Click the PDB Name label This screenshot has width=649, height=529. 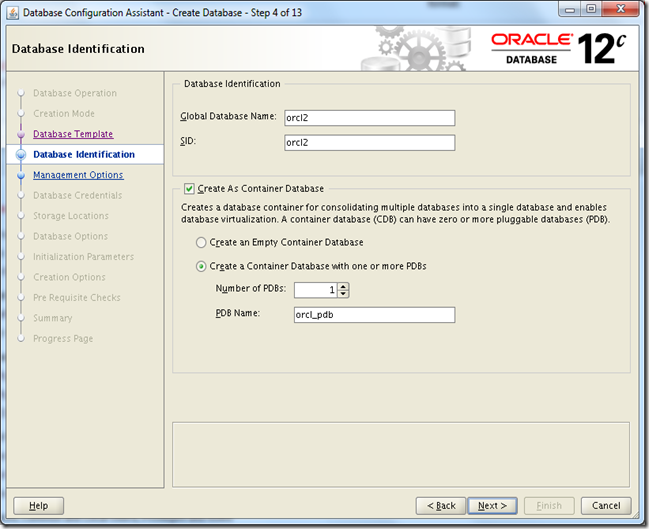click(x=238, y=313)
